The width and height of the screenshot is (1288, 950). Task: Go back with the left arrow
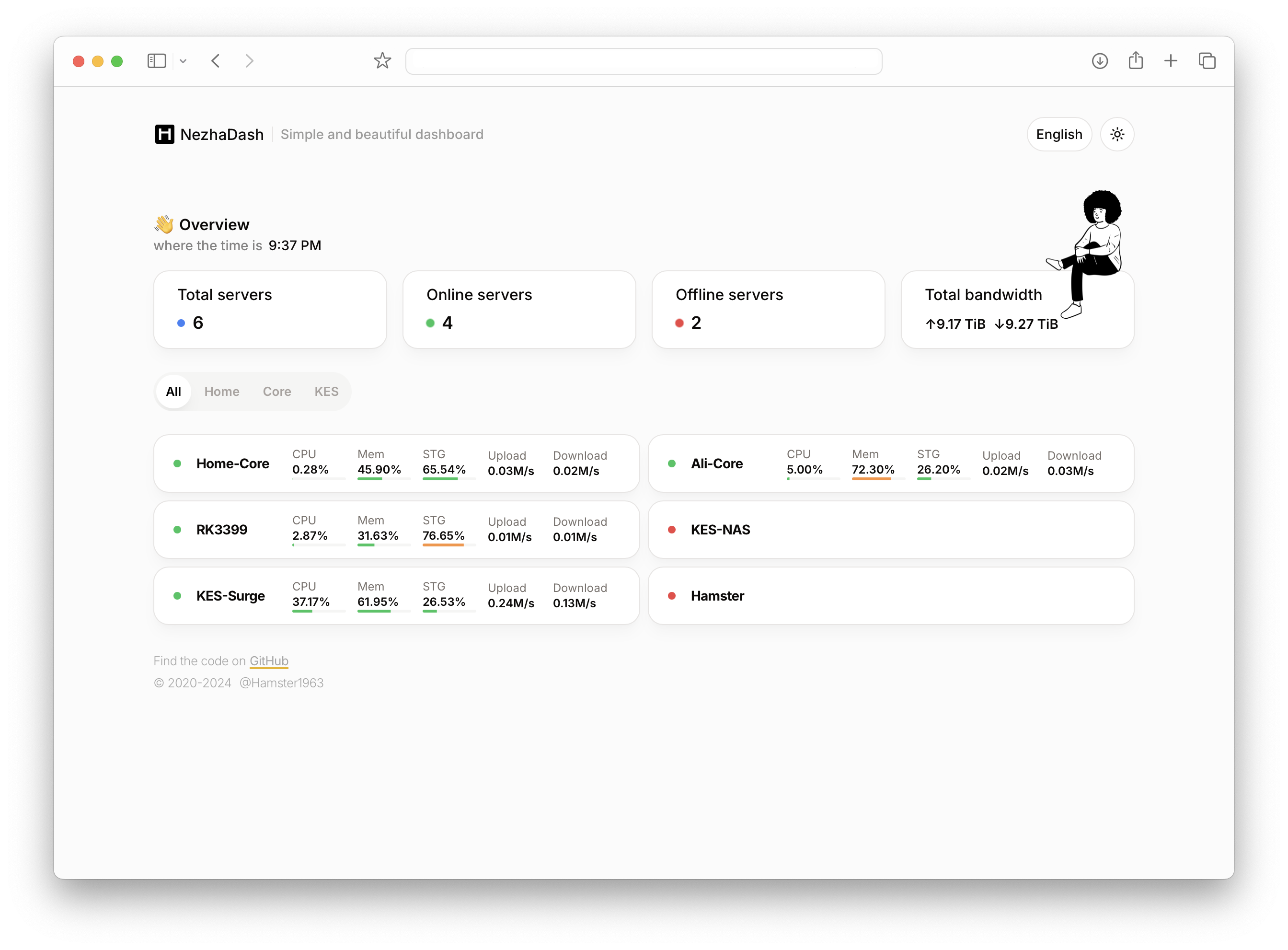click(x=216, y=61)
